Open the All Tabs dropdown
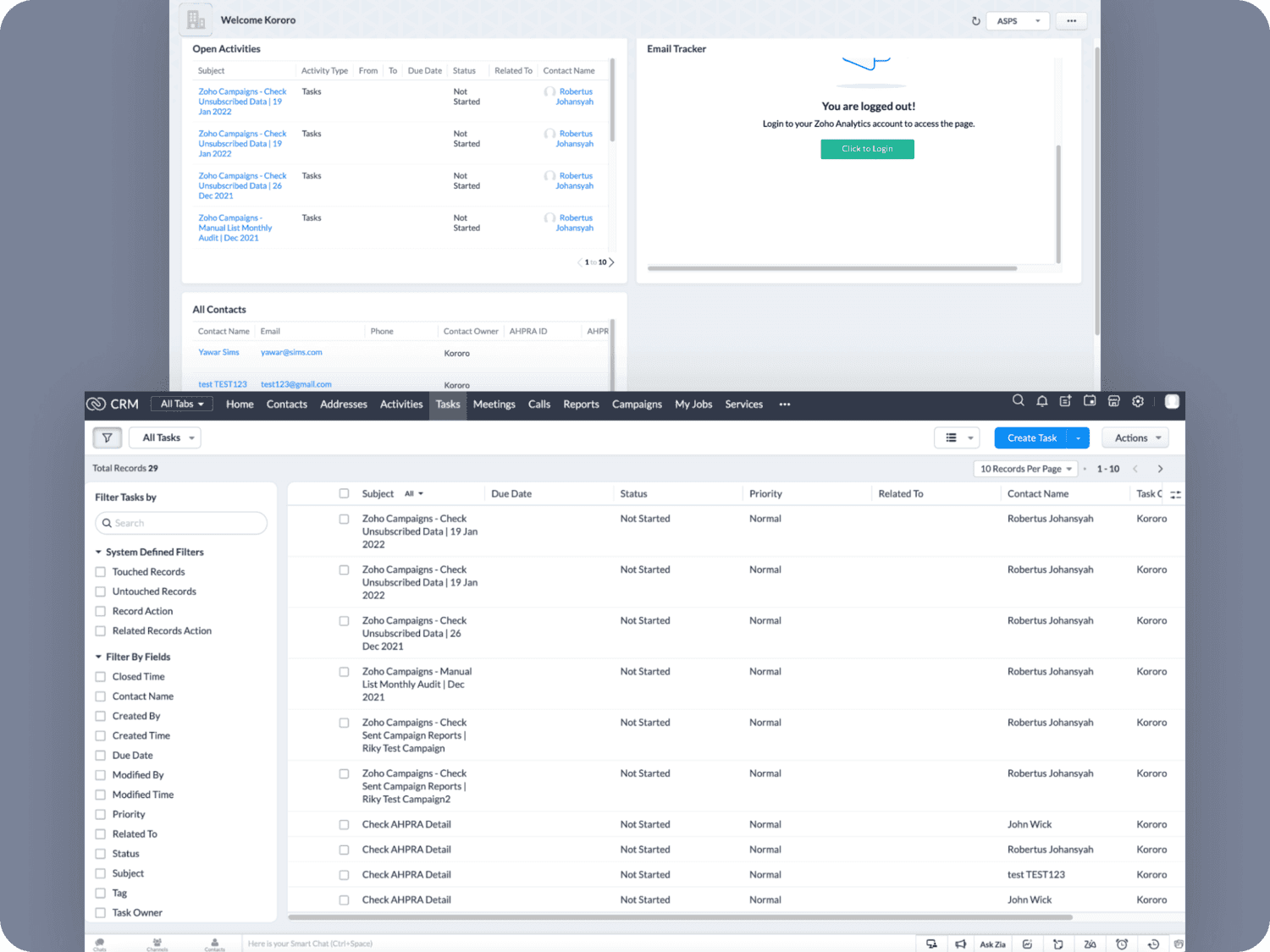The image size is (1270, 952). pyautogui.click(x=182, y=404)
